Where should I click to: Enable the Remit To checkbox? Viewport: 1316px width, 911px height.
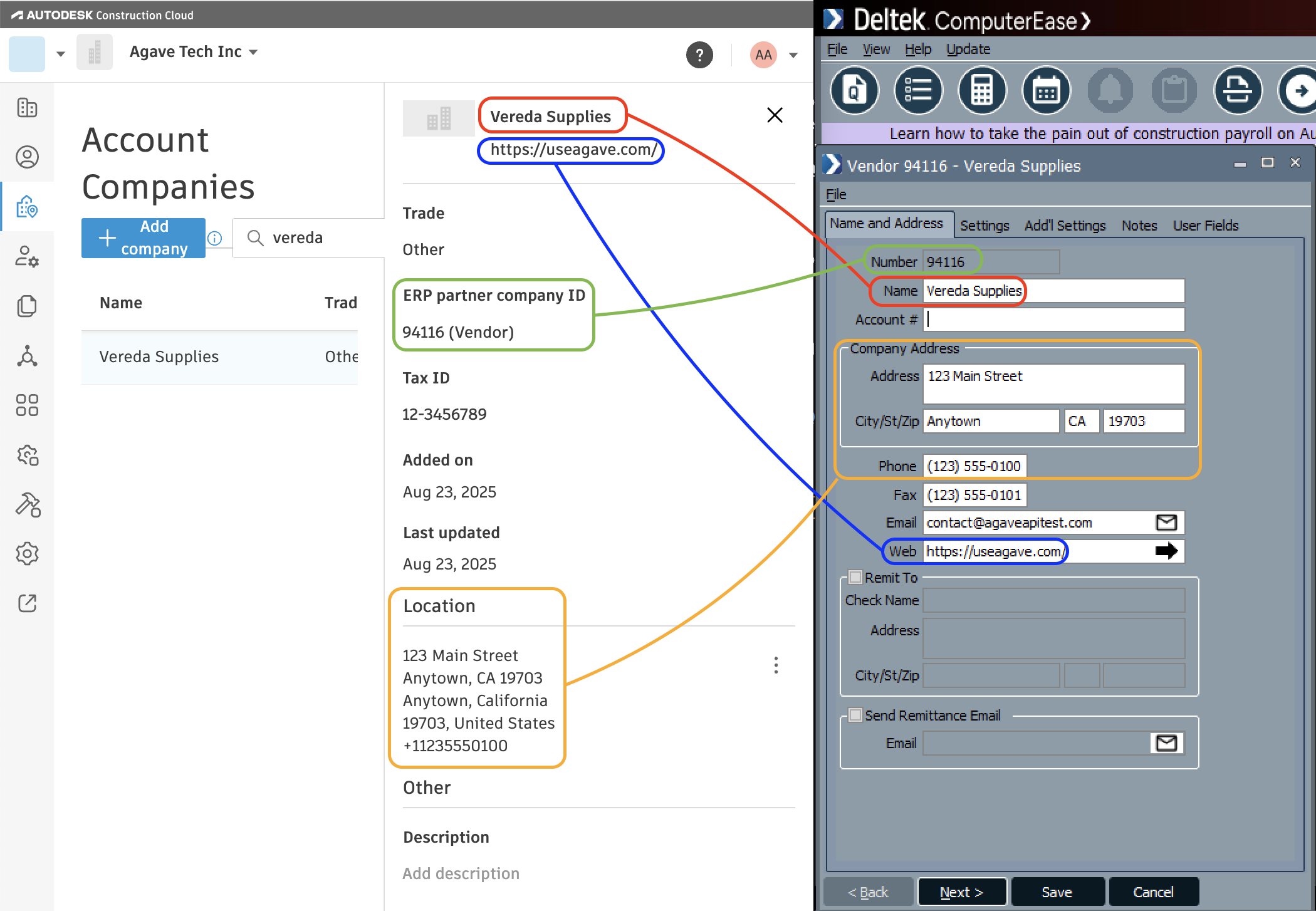click(x=855, y=577)
